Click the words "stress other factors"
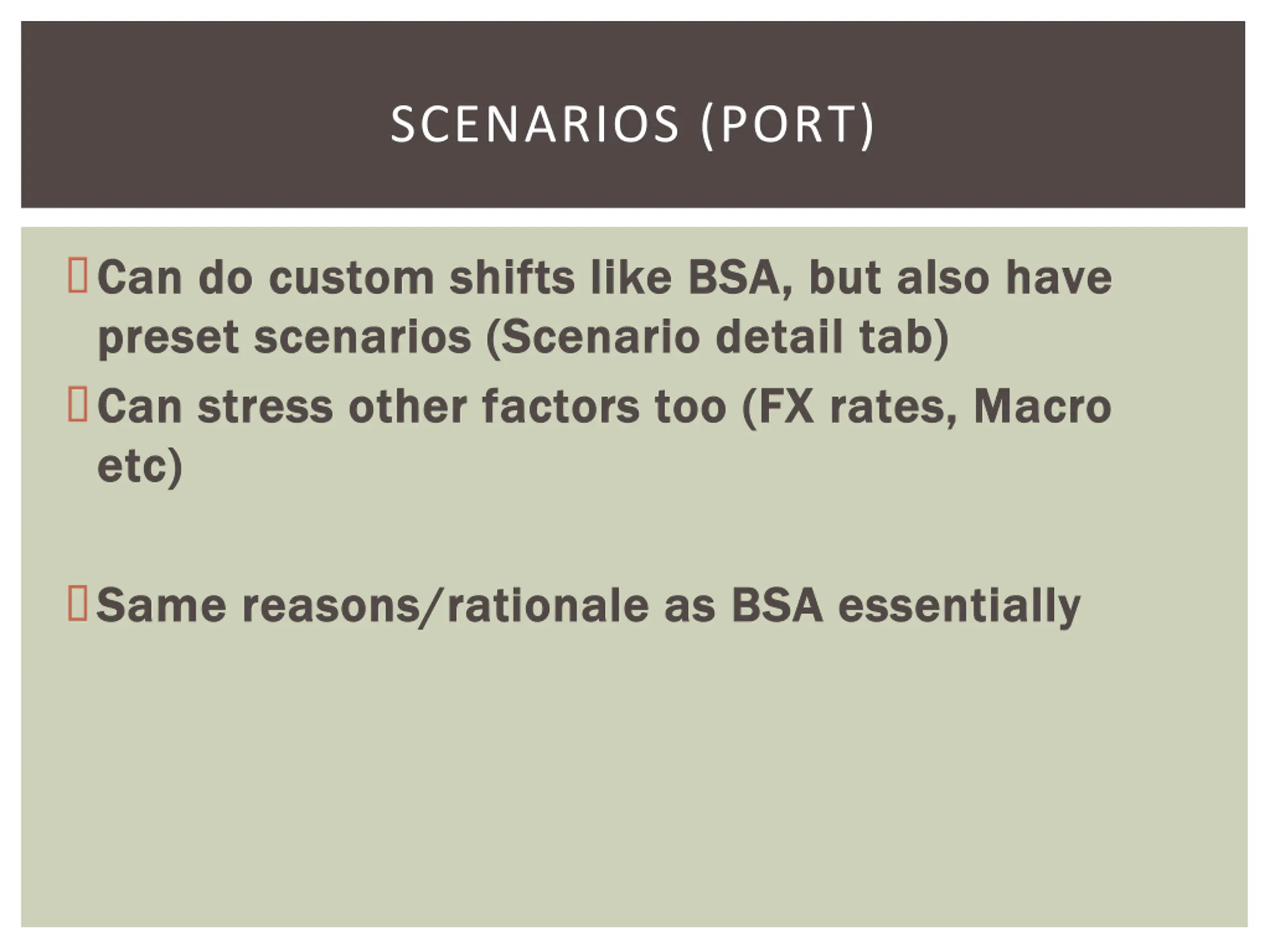The width and height of the screenshot is (1270, 952). coord(419,408)
